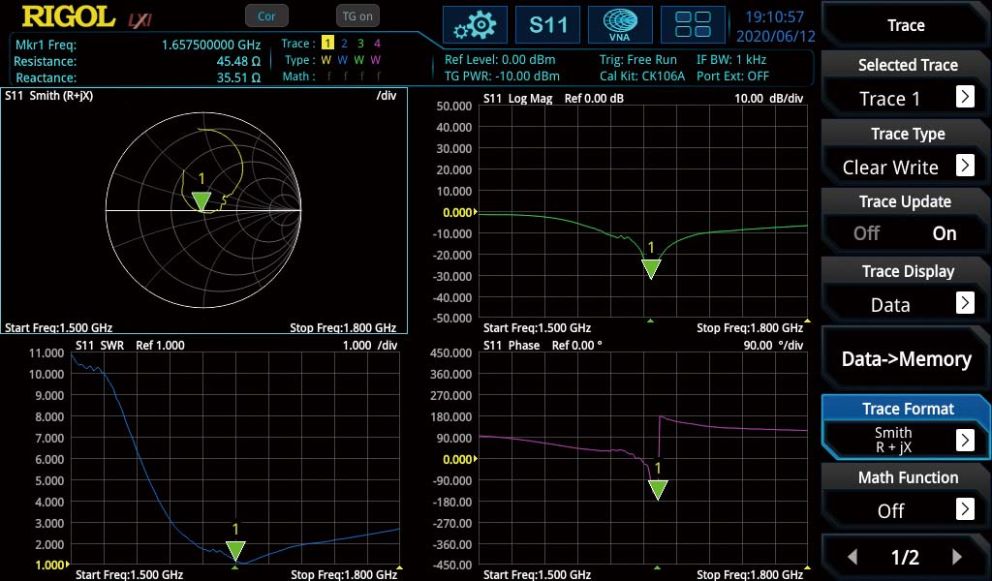Click marker 1 triangle on Smith chart
Image resolution: width=992 pixels, height=581 pixels.
coord(202,201)
